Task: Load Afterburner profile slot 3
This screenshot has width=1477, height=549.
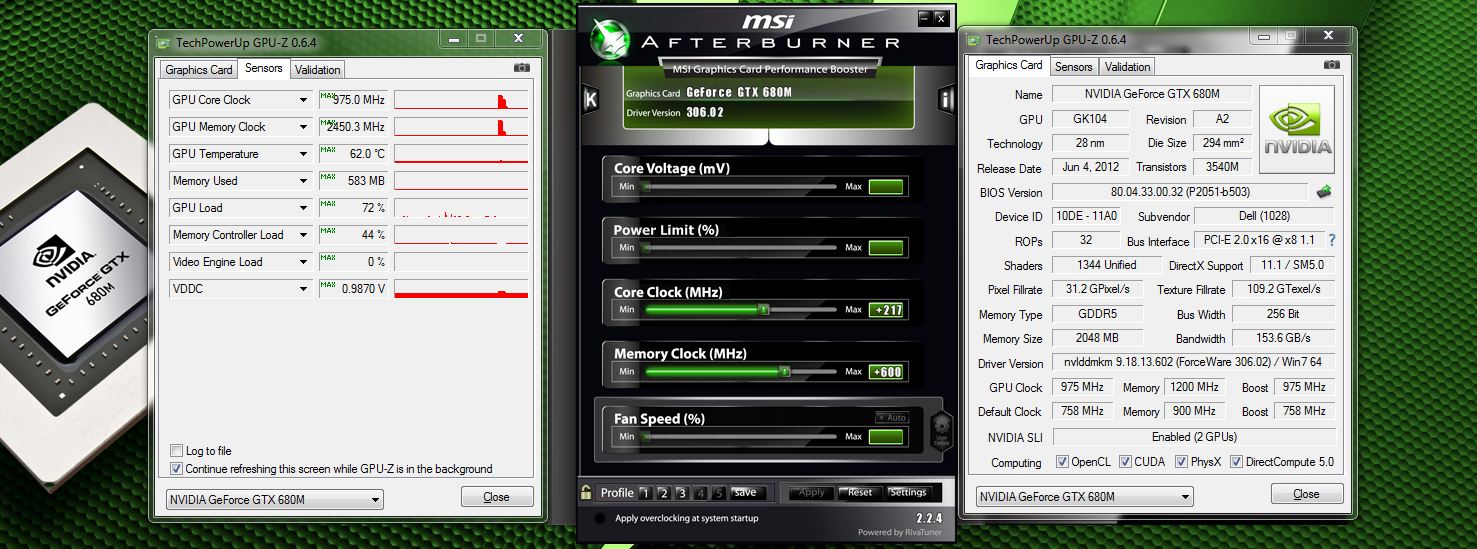Action: tap(681, 492)
